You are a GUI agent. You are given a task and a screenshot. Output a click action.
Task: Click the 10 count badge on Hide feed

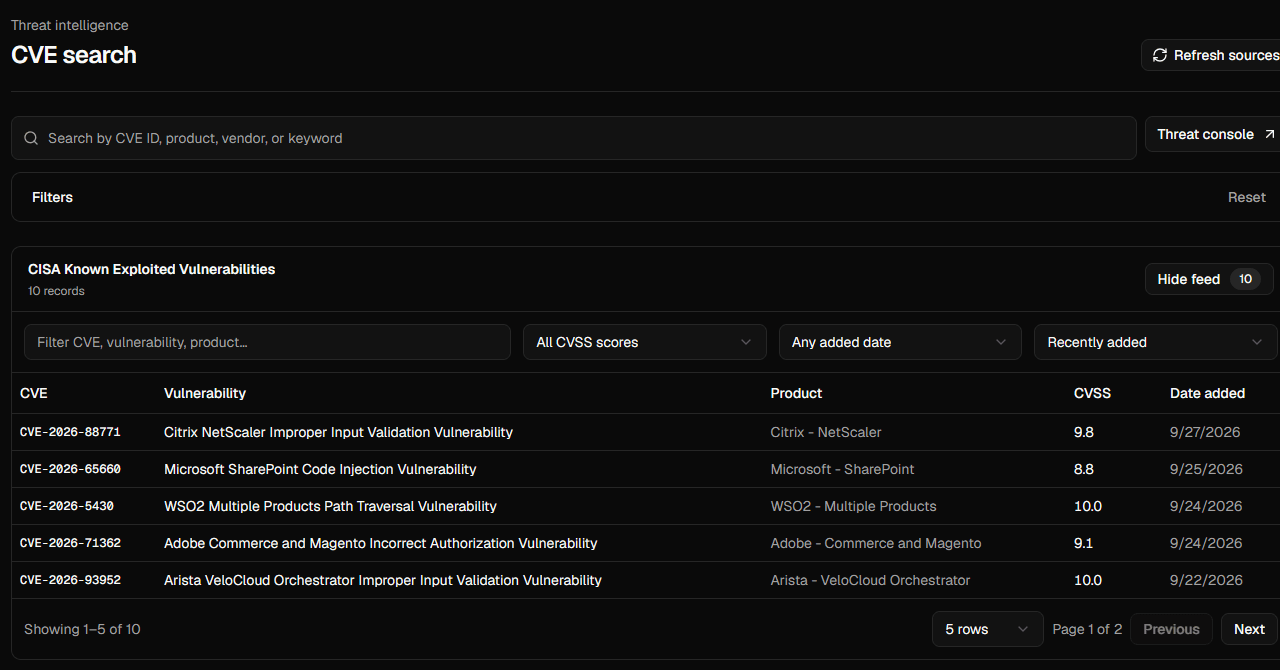tap(1245, 279)
